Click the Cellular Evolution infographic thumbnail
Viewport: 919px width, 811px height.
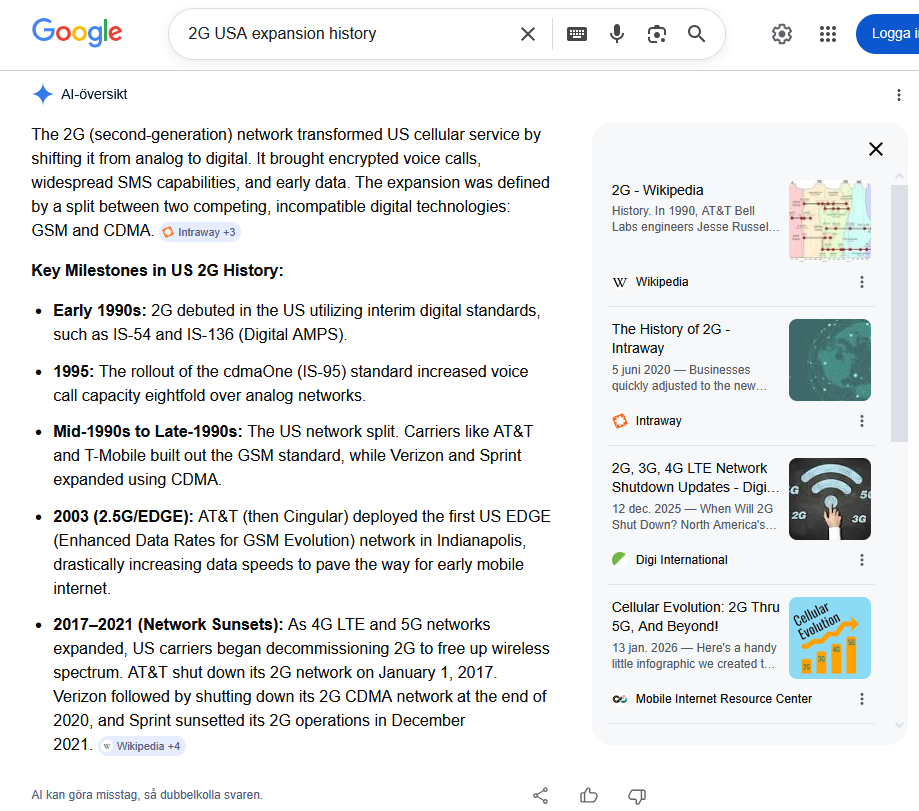829,638
